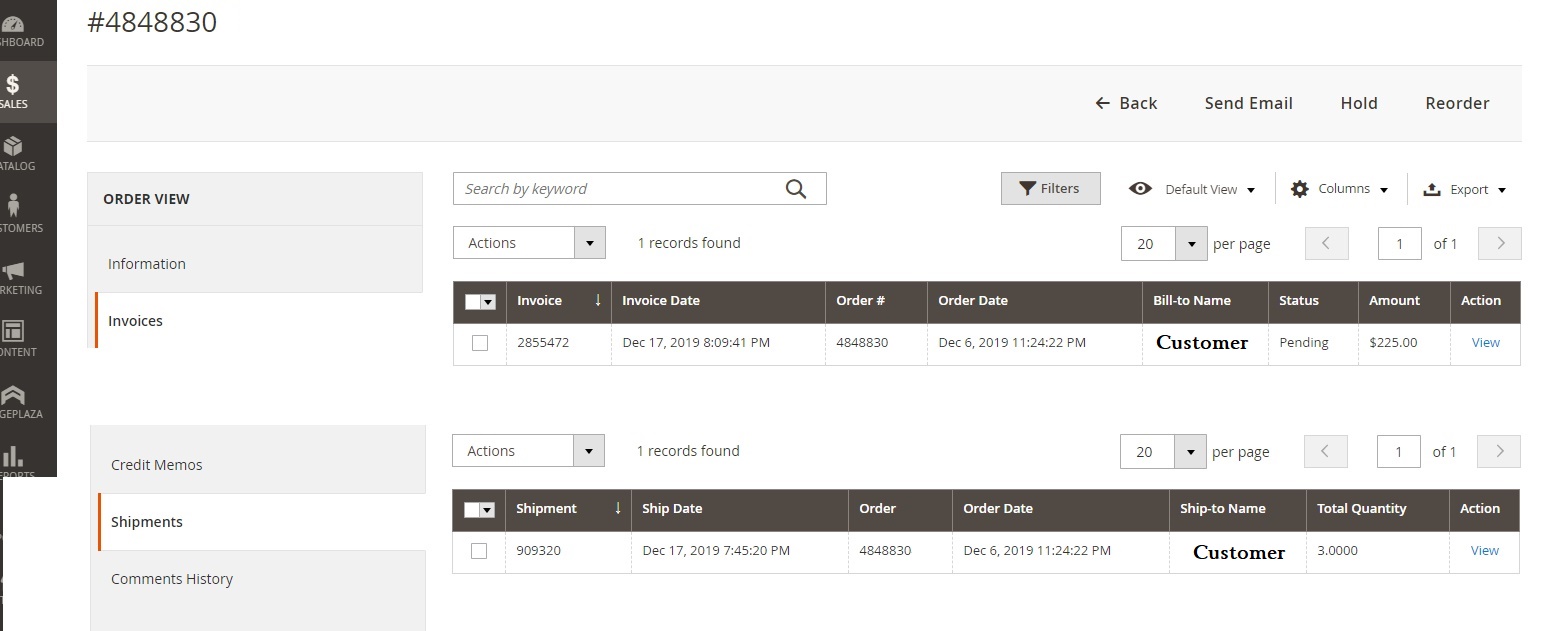This screenshot has height=631, width=1548.
Task: Open the per-page dropdown showing 20
Action: (1163, 243)
